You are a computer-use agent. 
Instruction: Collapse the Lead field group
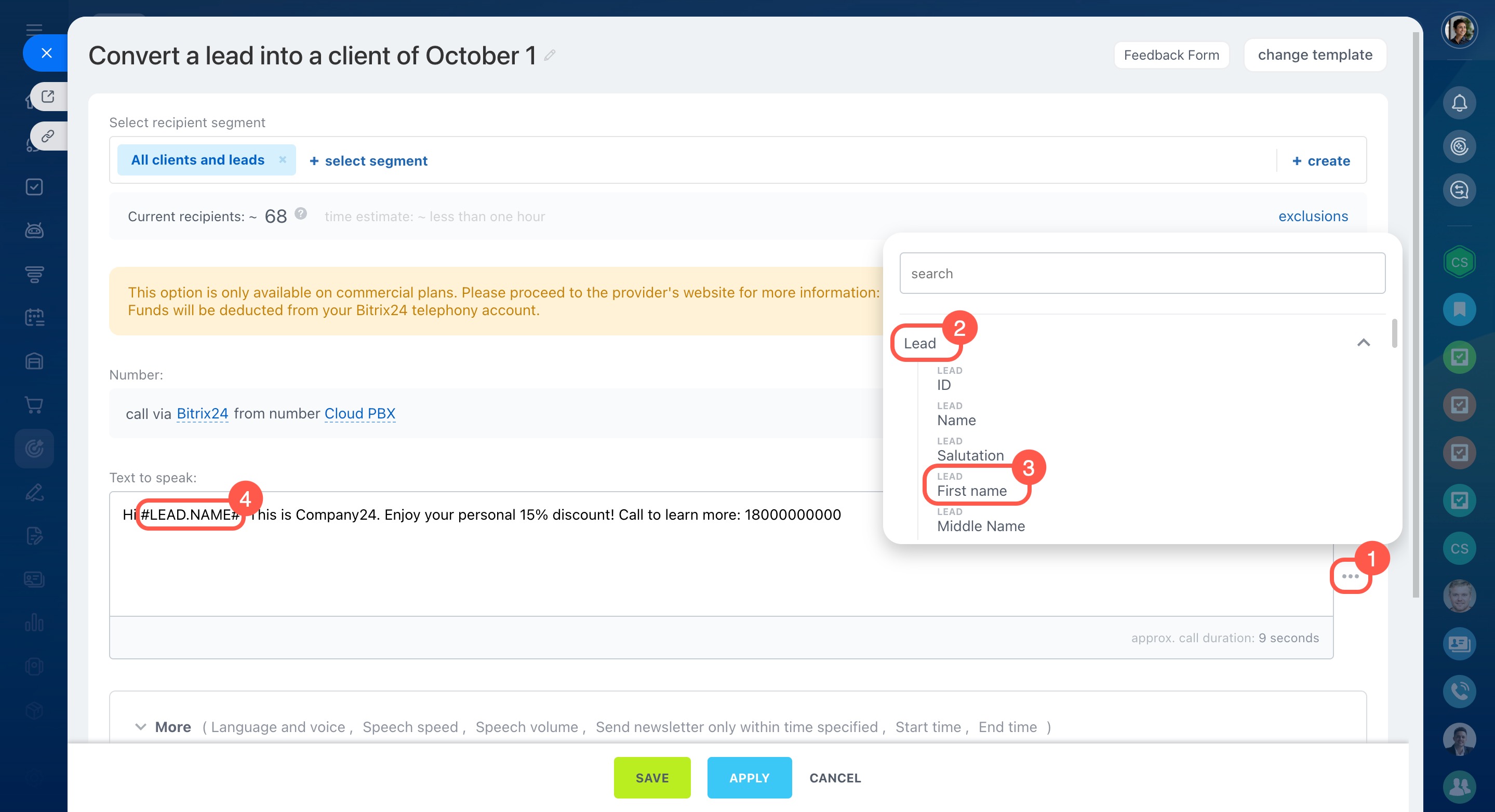point(1363,343)
